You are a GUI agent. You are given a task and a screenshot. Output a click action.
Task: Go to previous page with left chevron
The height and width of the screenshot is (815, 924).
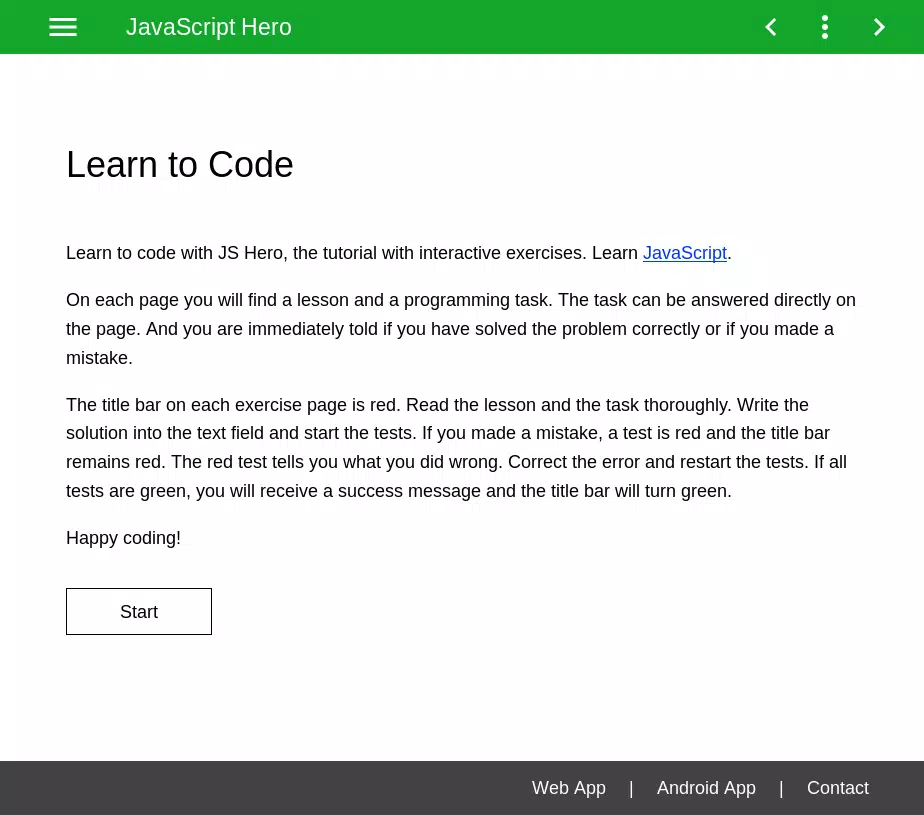pyautogui.click(x=771, y=27)
